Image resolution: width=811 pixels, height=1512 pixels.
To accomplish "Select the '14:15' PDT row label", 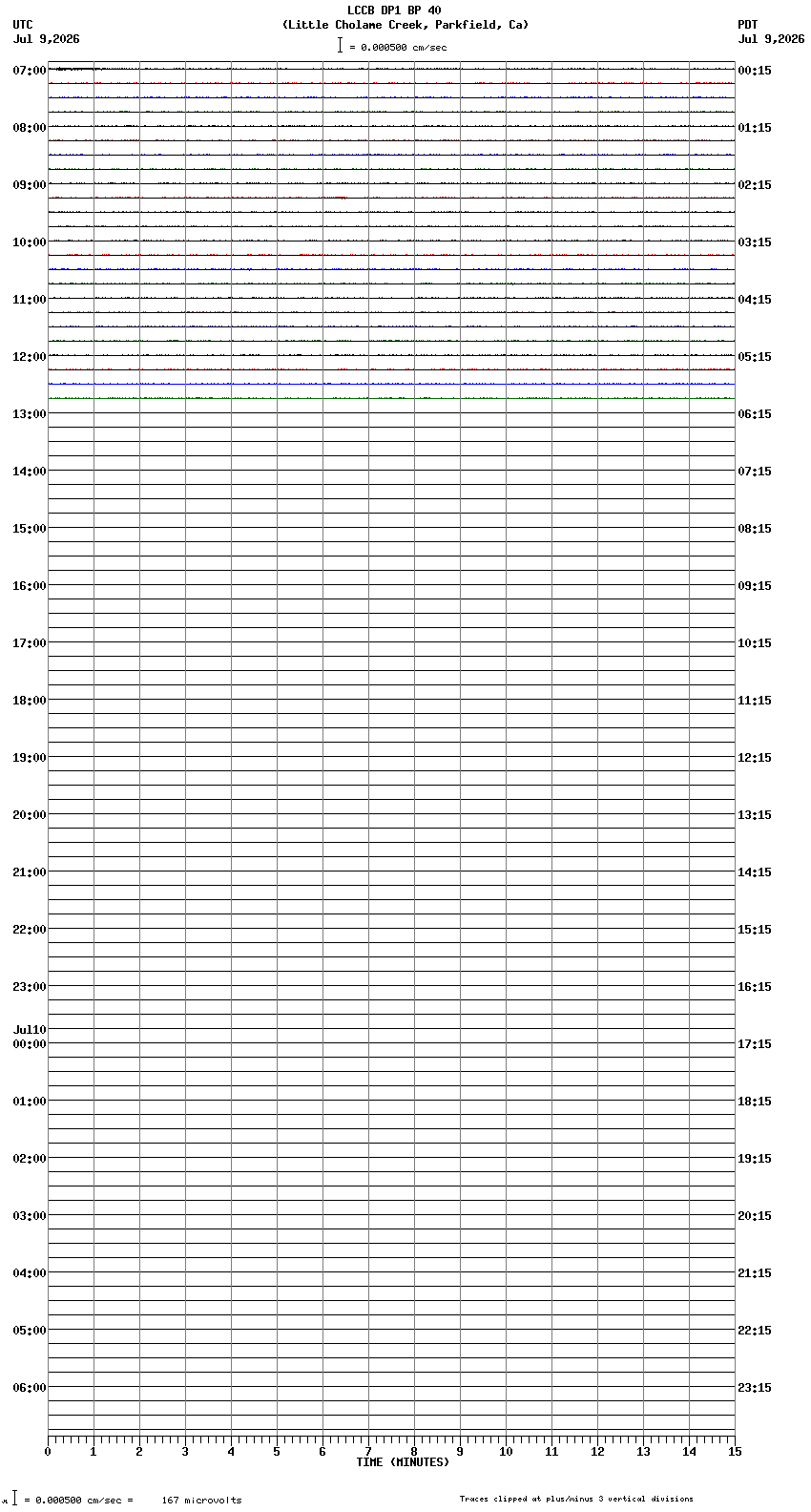I will 755,872.
